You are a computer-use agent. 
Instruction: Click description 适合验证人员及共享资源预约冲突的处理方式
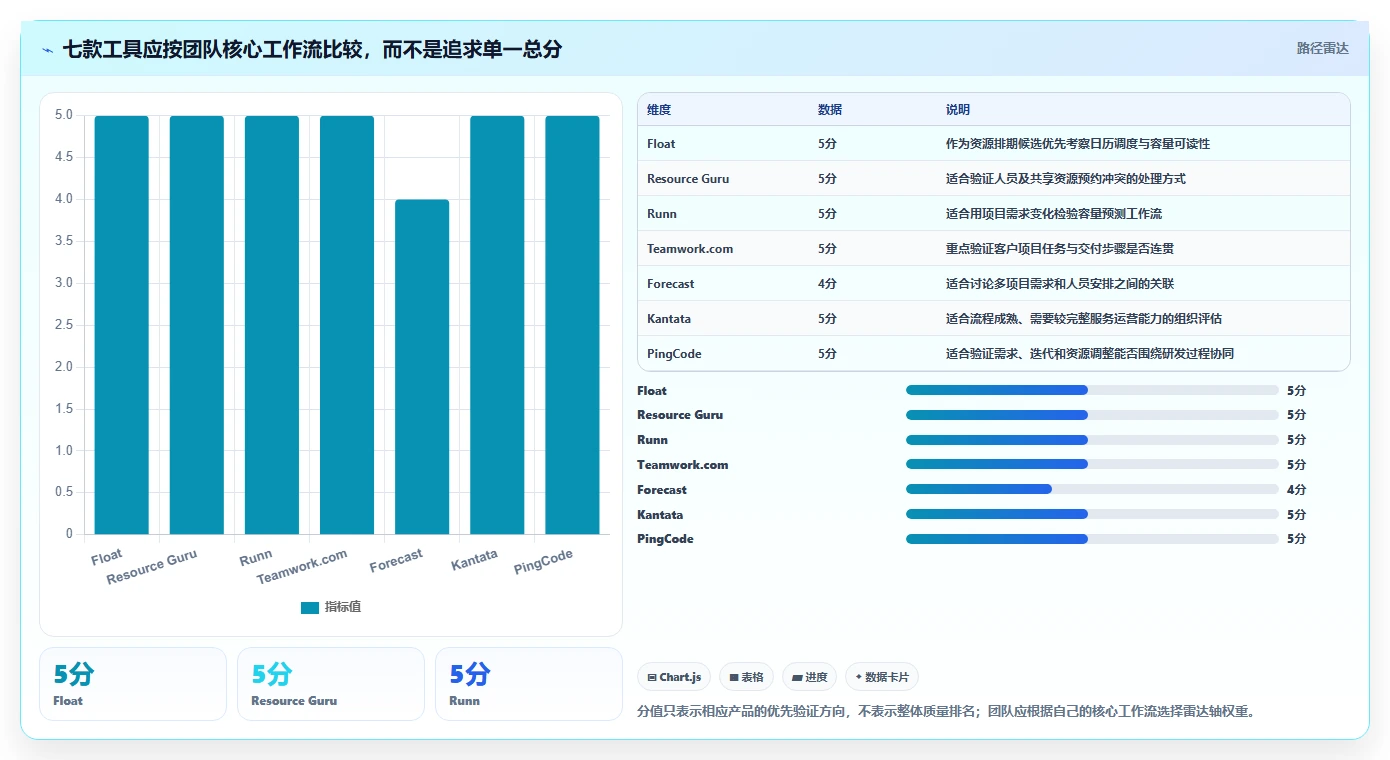[x=1066, y=179]
